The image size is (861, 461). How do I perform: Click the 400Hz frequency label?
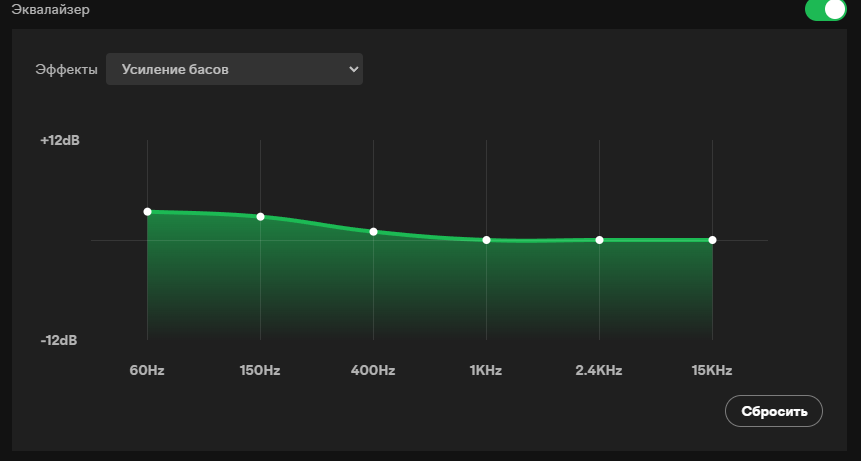(373, 370)
